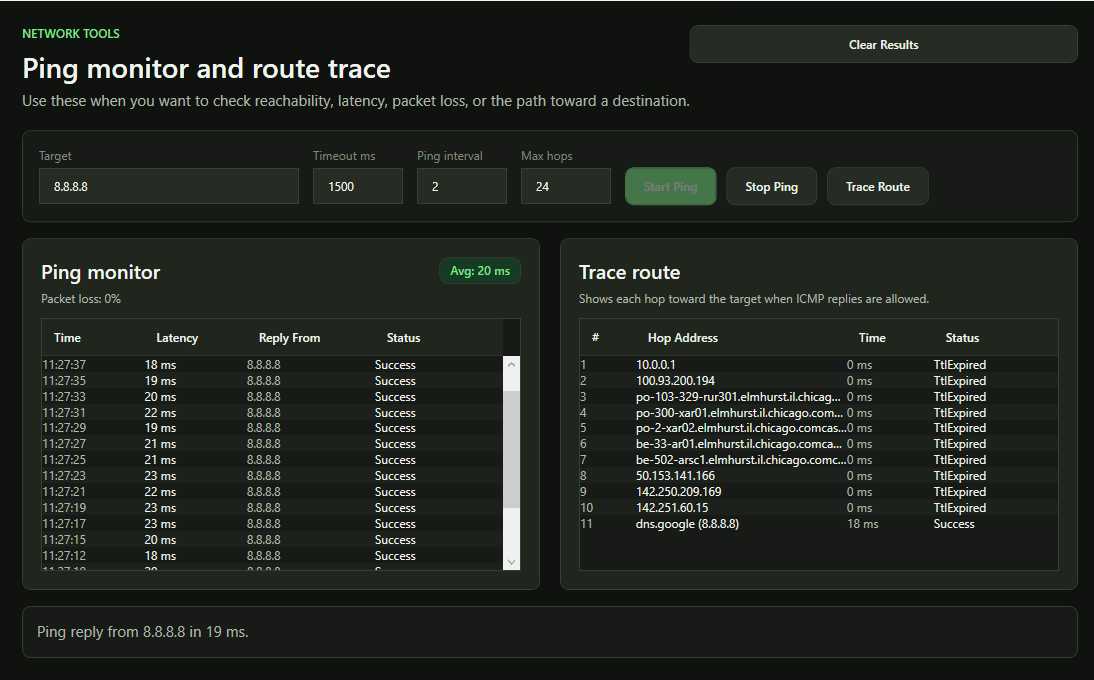The image size is (1094, 680).
Task: Select hop 7 be-502-arsc1 address
Action: click(x=741, y=460)
